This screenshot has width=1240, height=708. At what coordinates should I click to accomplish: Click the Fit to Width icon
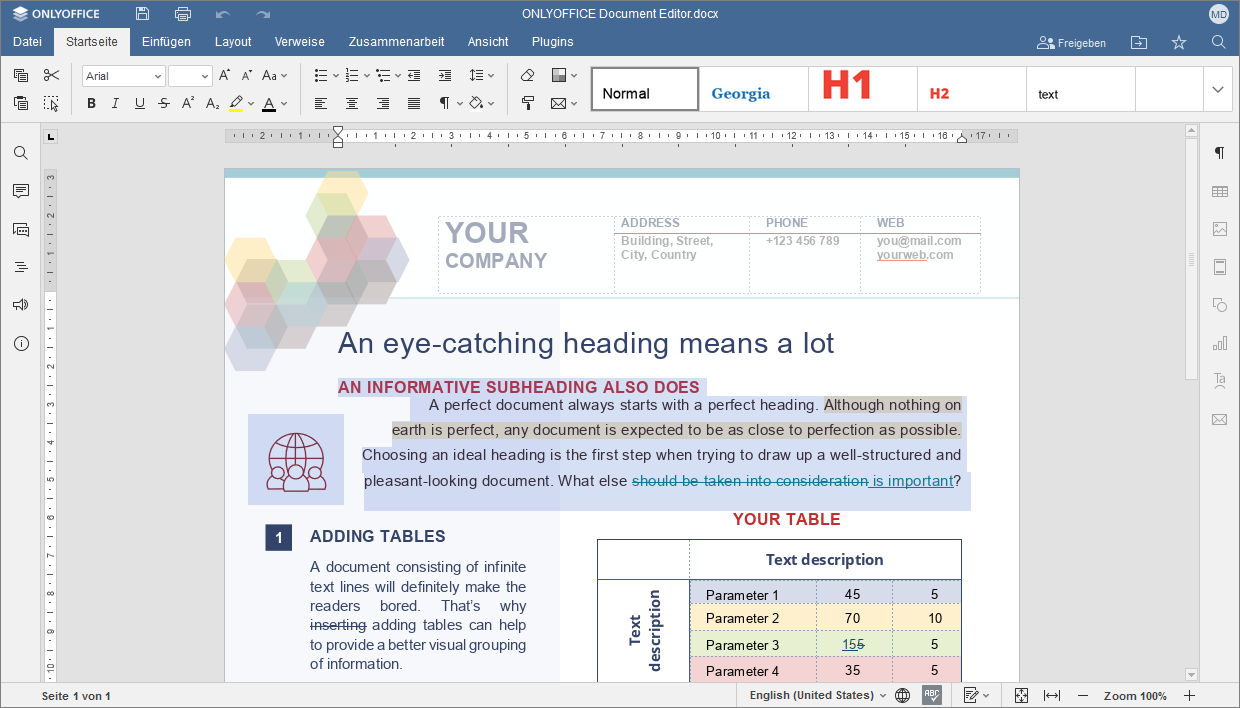[1051, 695]
